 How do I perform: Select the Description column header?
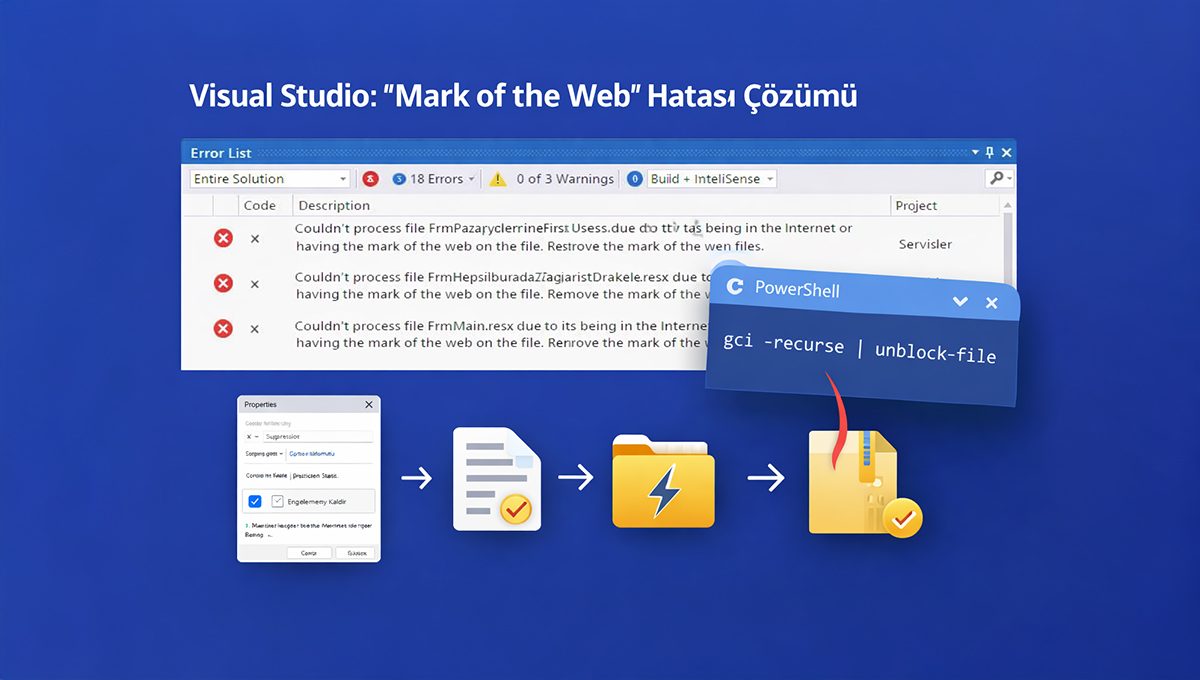[x=334, y=205]
